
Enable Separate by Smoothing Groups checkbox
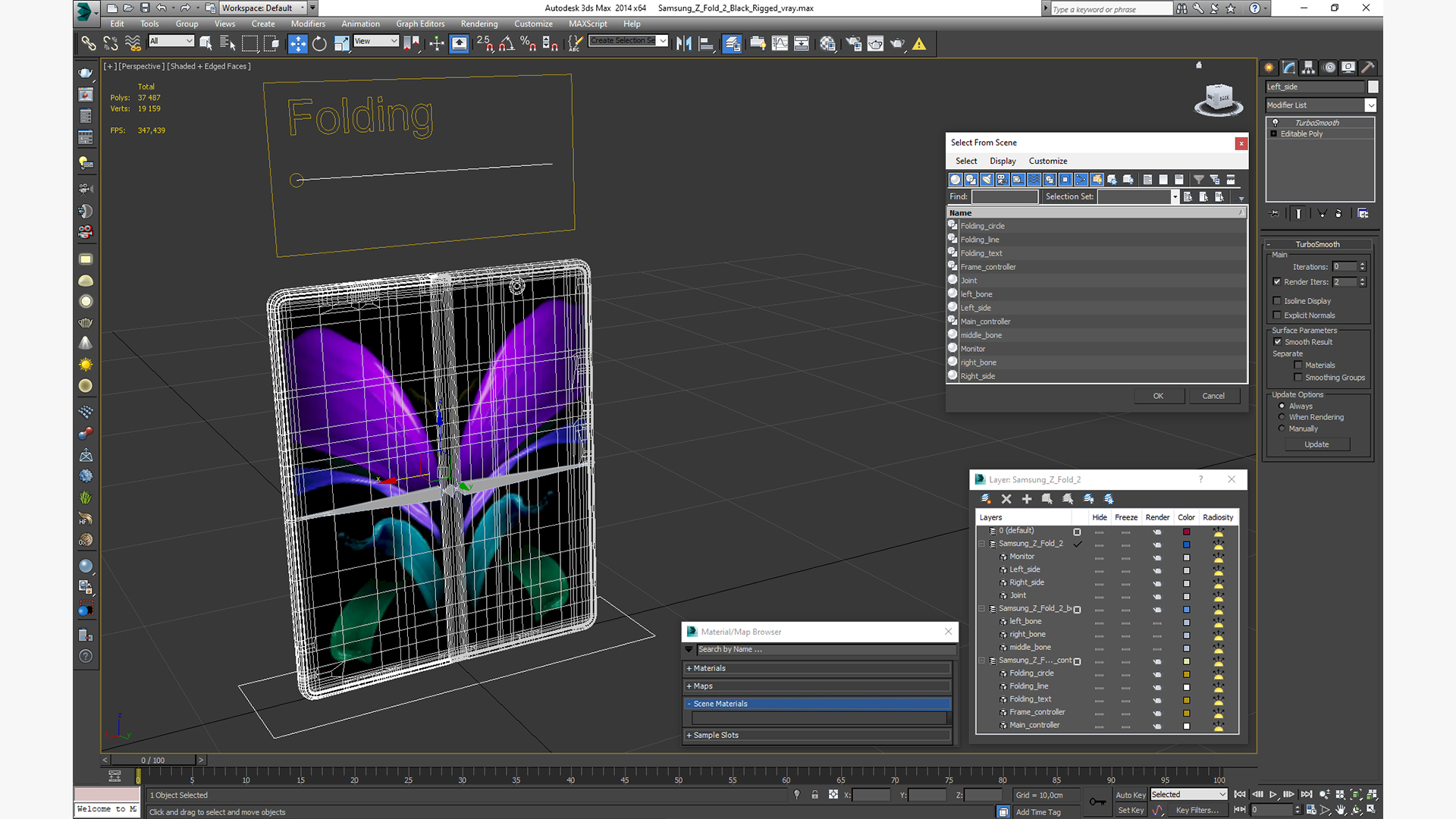pos(1298,377)
